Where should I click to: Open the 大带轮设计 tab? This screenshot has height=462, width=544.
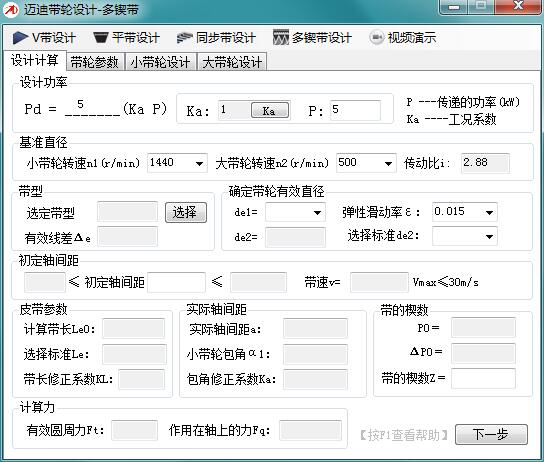pyautogui.click(x=232, y=62)
